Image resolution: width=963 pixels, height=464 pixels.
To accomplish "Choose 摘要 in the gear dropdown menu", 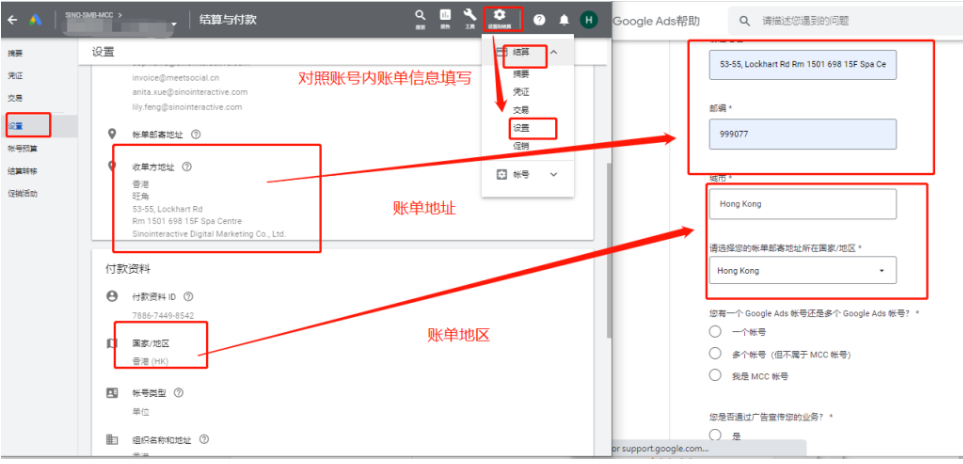I will [x=521, y=74].
